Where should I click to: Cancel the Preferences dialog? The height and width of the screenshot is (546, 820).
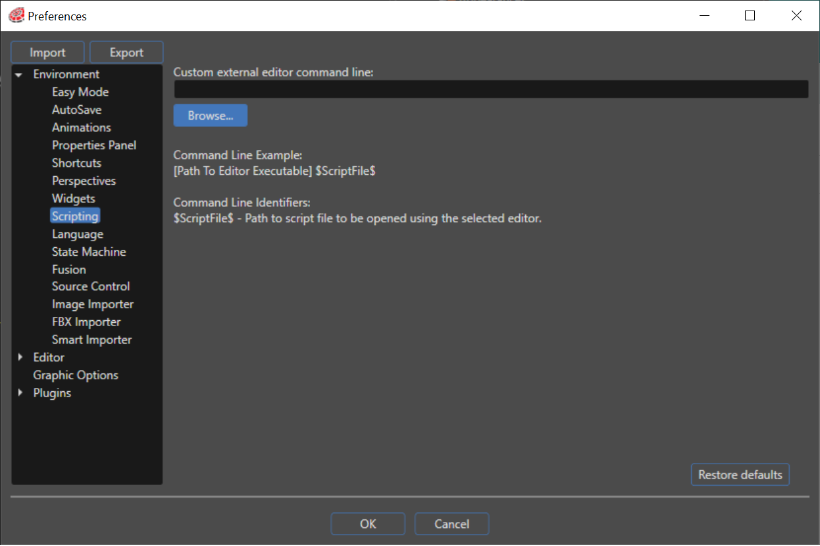click(452, 524)
